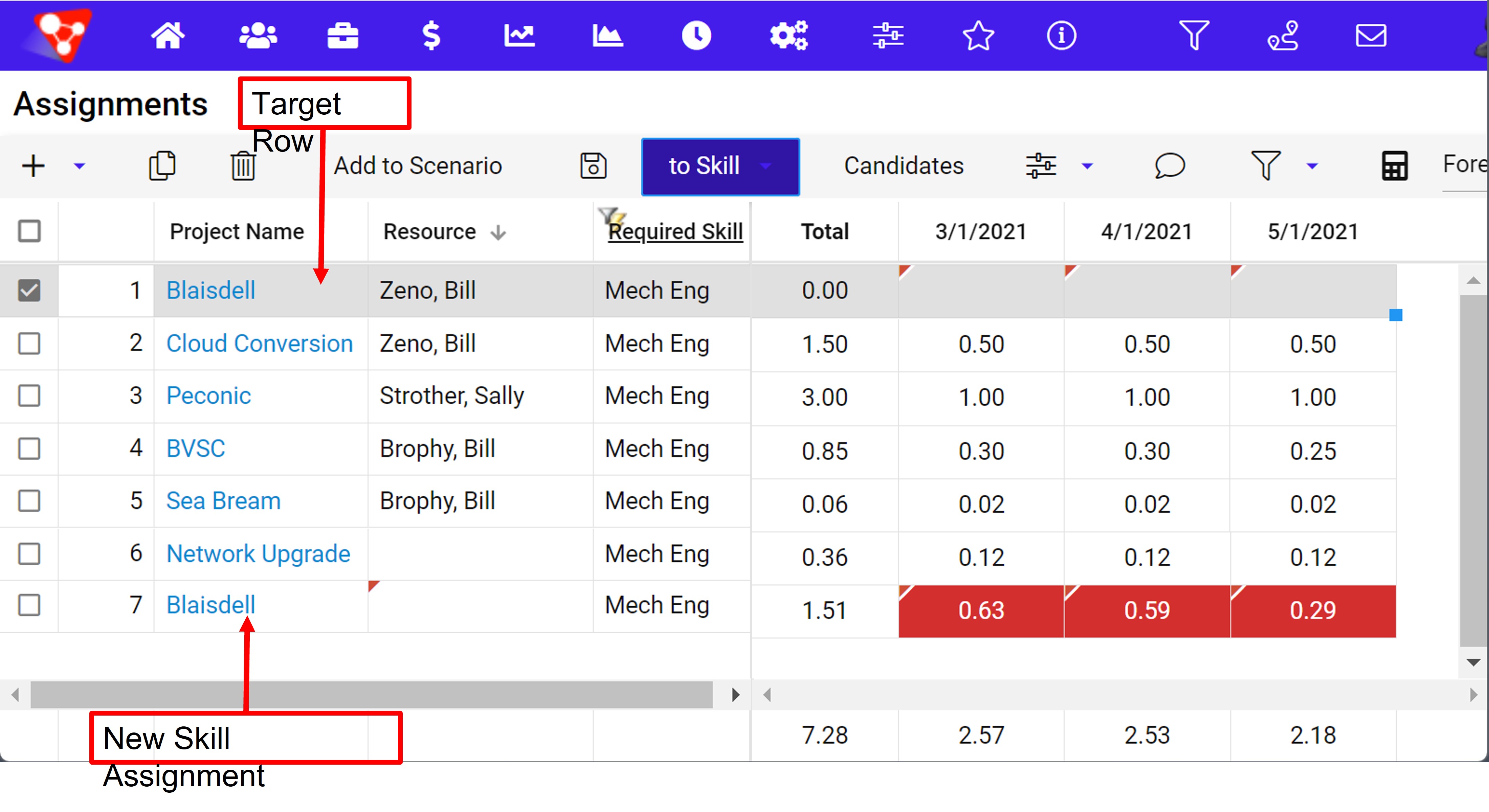Open the Cloud Conversion project link
This screenshot has height=812, width=1489.
pyautogui.click(x=260, y=343)
